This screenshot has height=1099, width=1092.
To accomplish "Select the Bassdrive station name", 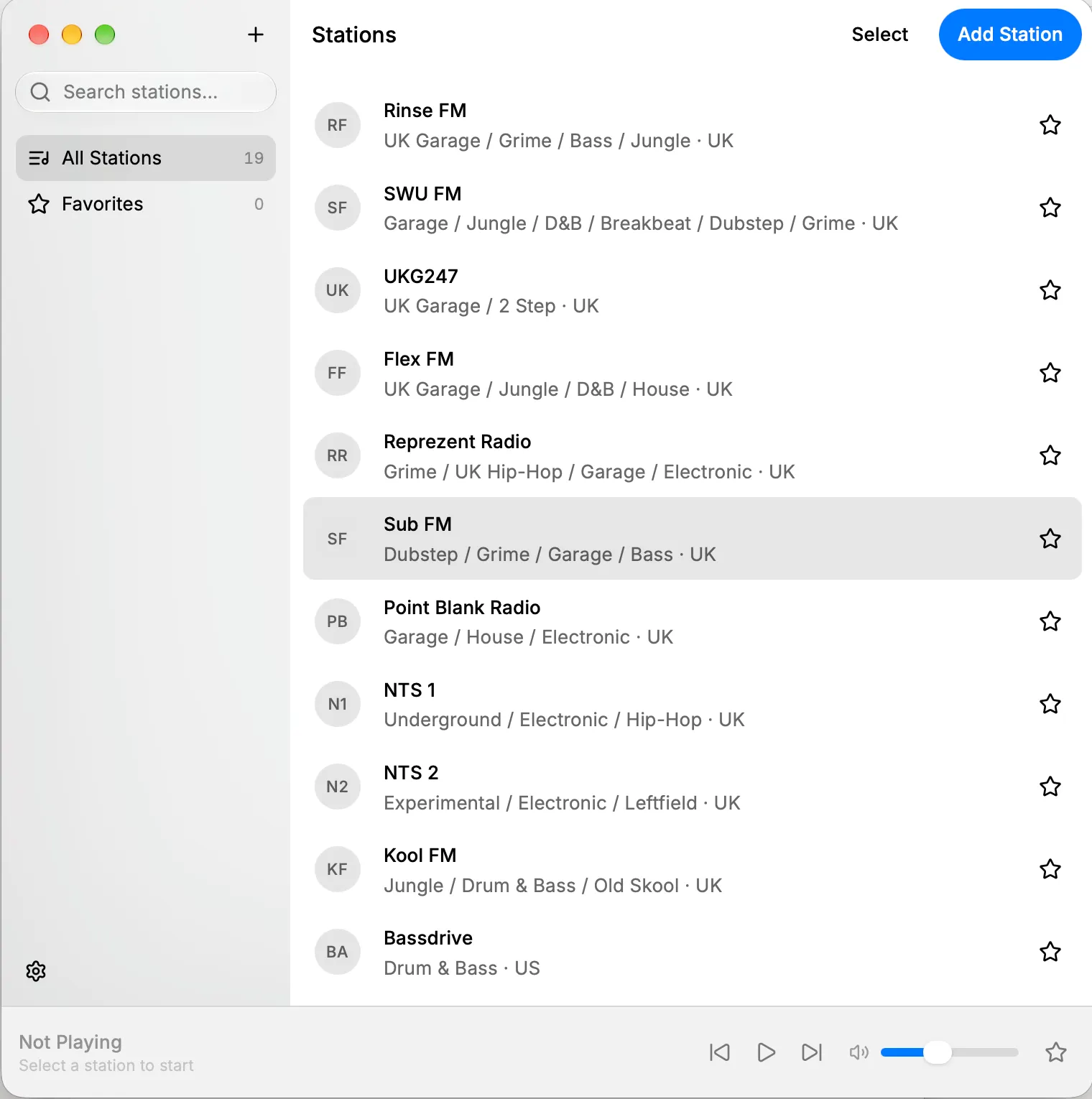I will [428, 938].
